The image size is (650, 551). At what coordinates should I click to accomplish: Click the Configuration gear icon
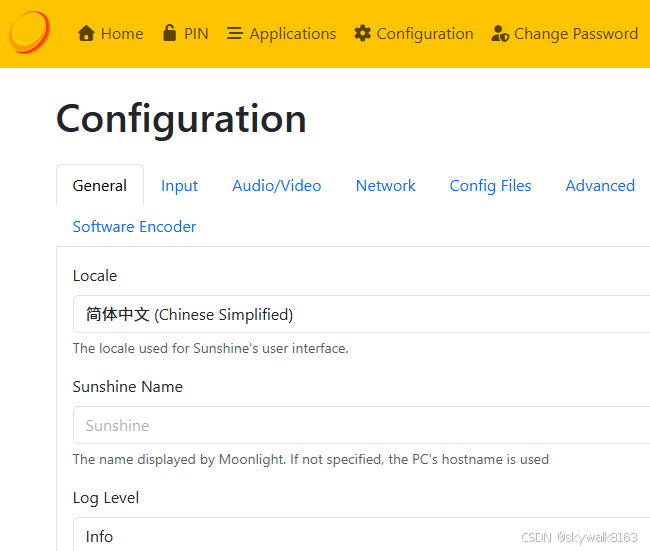click(x=363, y=33)
